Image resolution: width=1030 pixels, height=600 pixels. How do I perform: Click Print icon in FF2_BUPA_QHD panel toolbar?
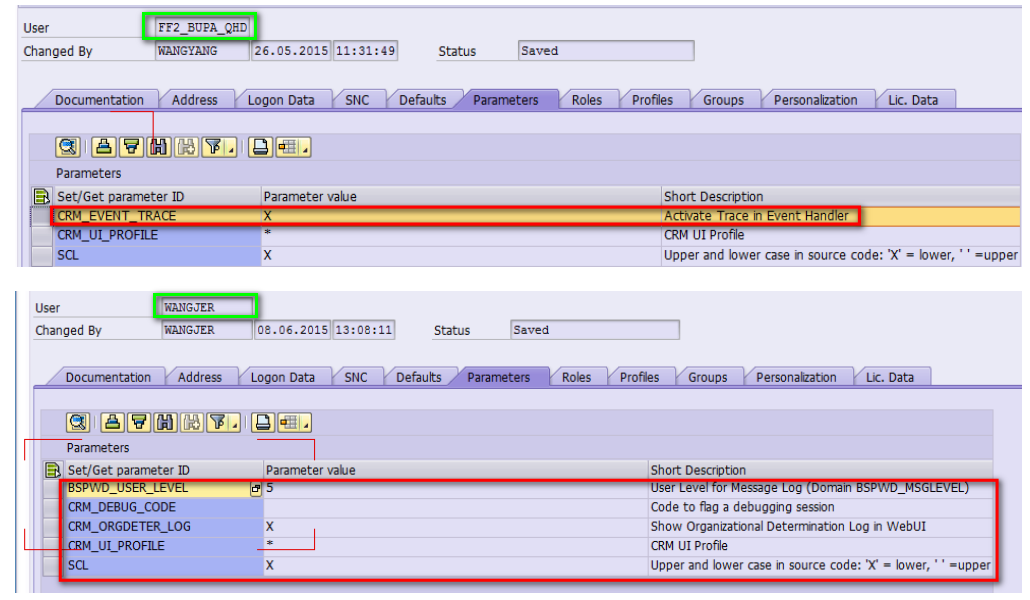coord(261,147)
